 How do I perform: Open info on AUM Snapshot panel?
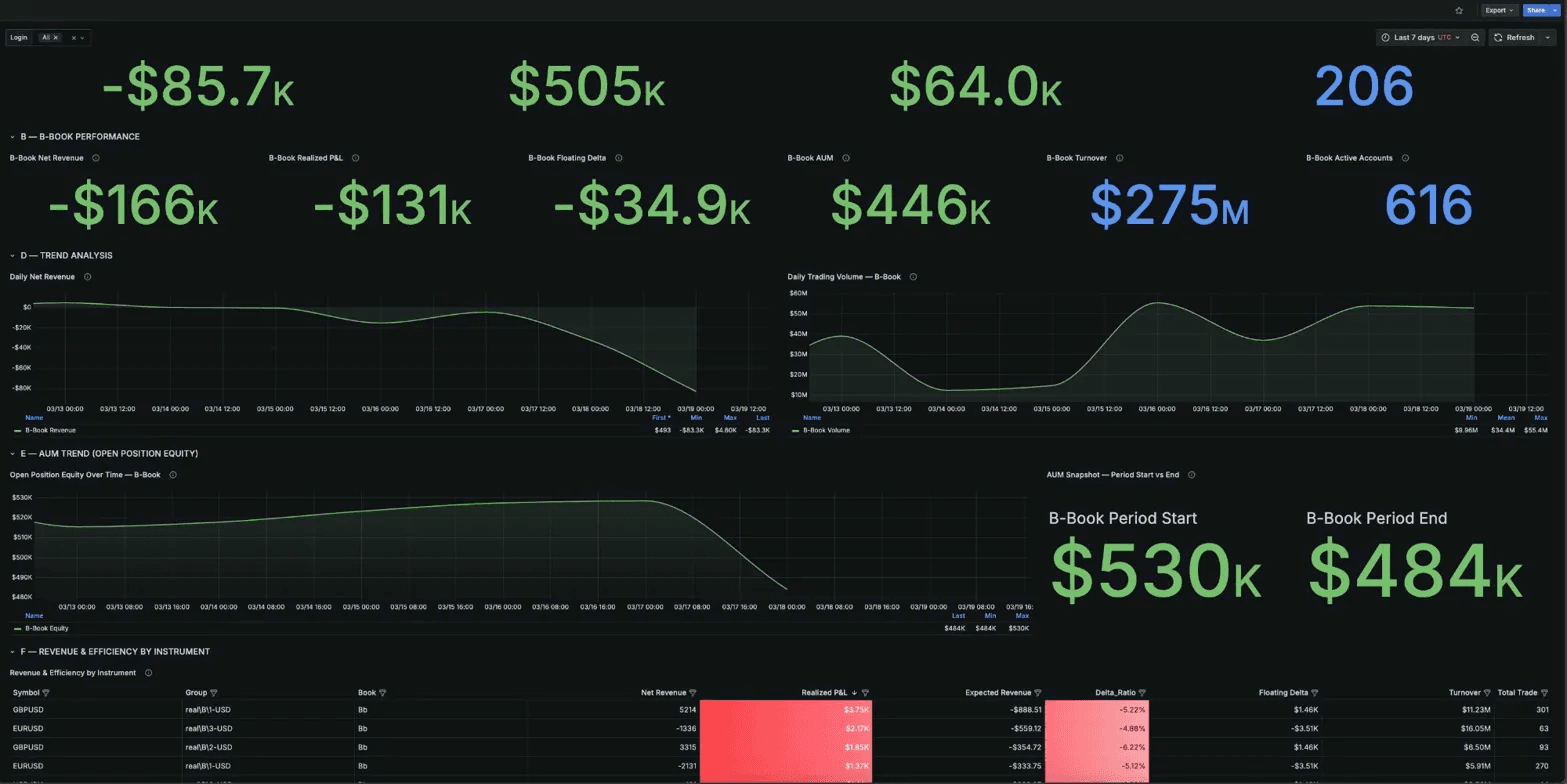[1190, 474]
